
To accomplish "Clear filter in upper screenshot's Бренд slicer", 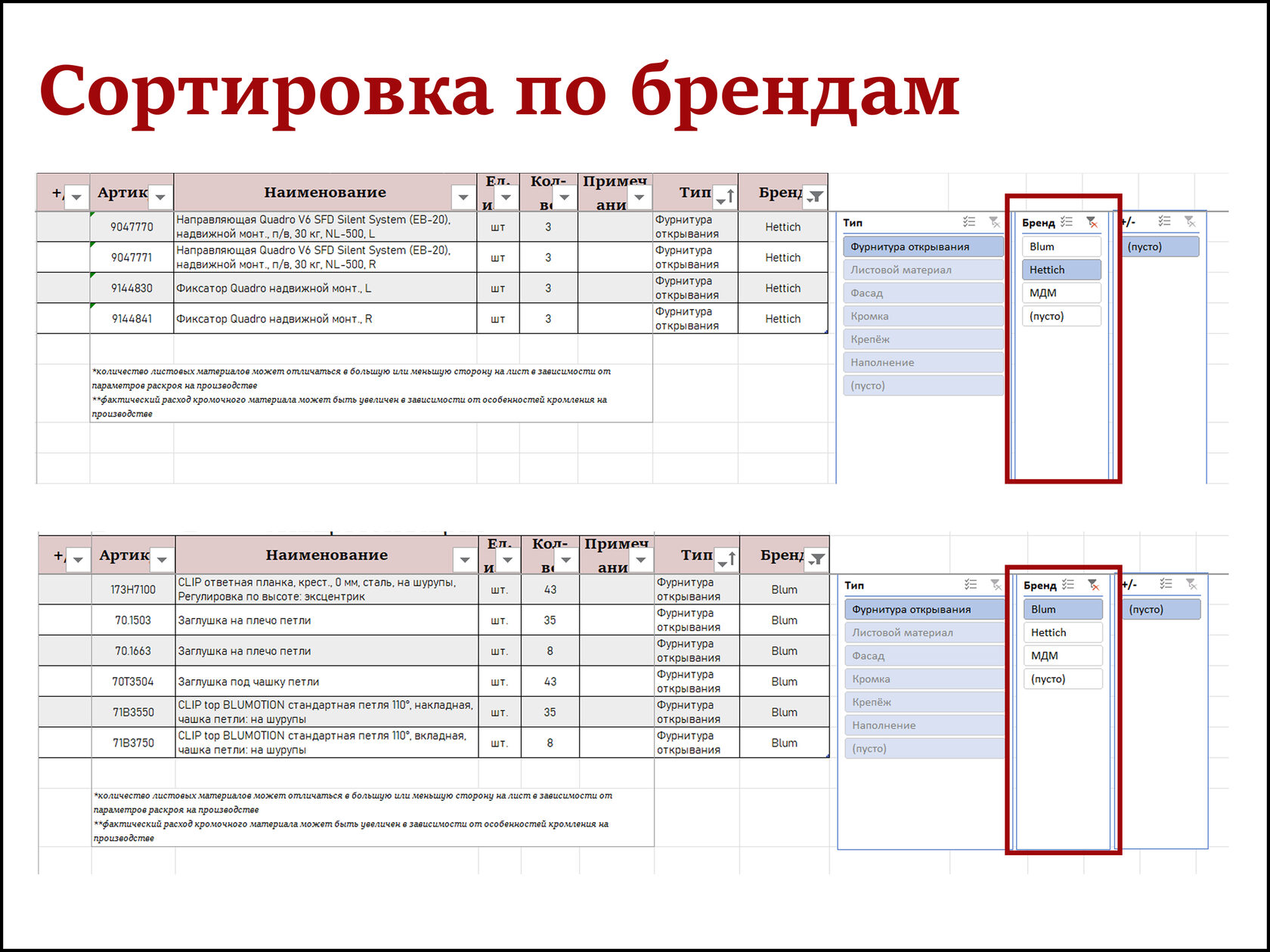I will (x=1092, y=222).
